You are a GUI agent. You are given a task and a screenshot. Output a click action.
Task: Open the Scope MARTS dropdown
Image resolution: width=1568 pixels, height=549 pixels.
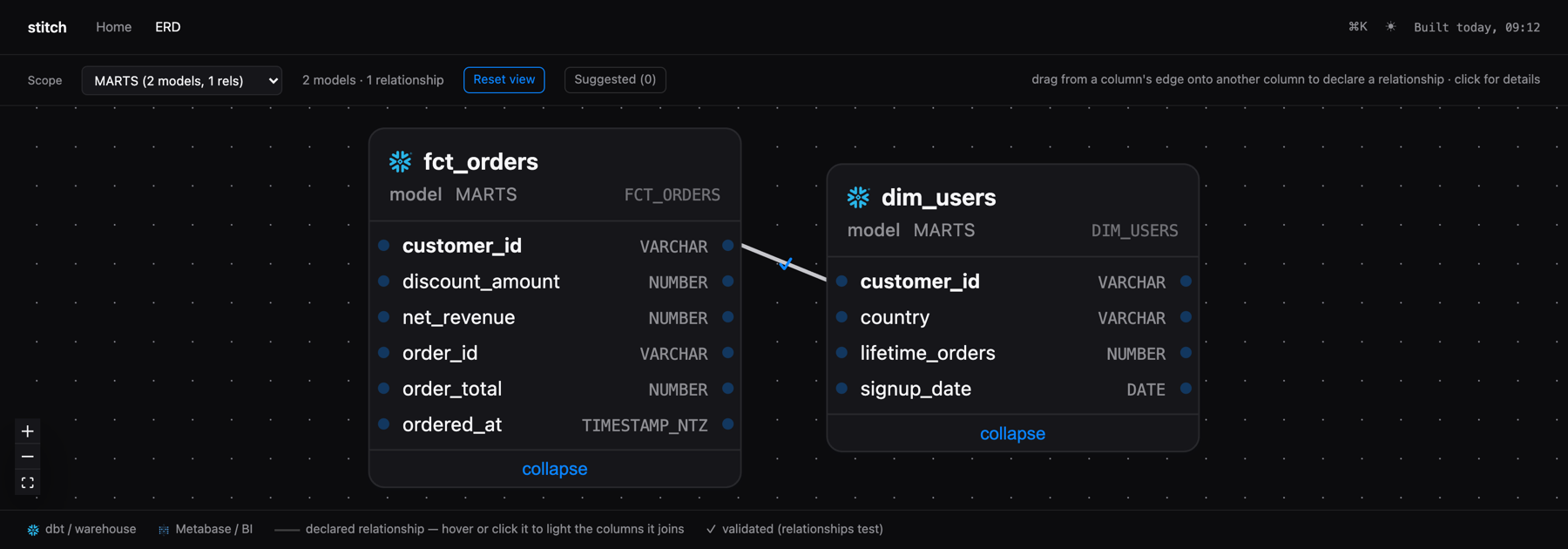click(182, 80)
